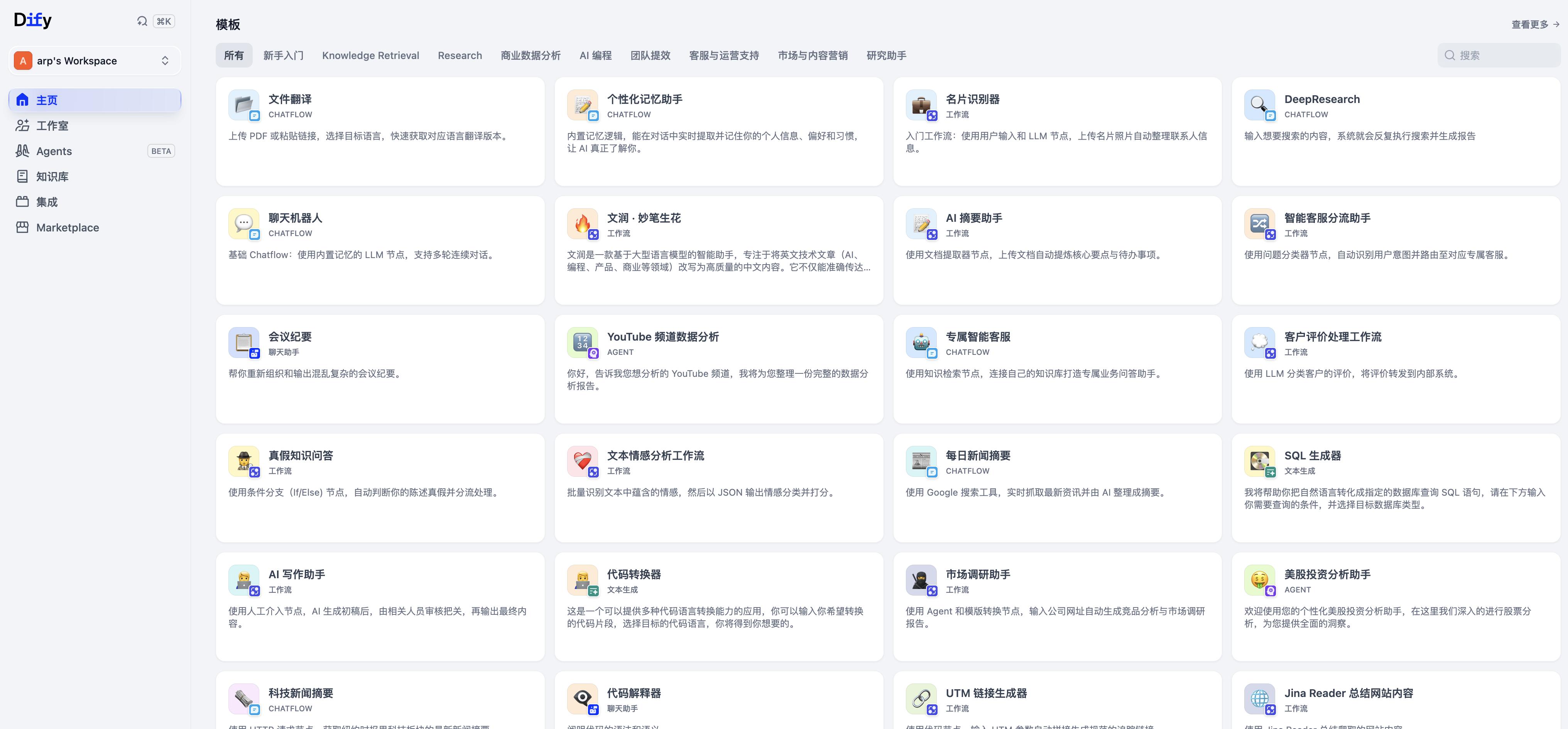
Task: Click the 美股投资分析助手 money face icon
Action: tap(1259, 580)
